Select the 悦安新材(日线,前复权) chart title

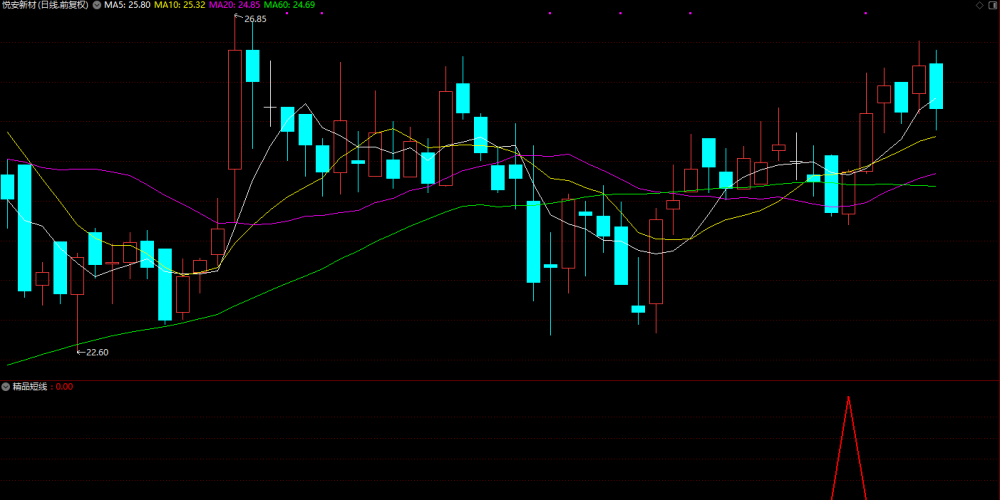point(45,5)
